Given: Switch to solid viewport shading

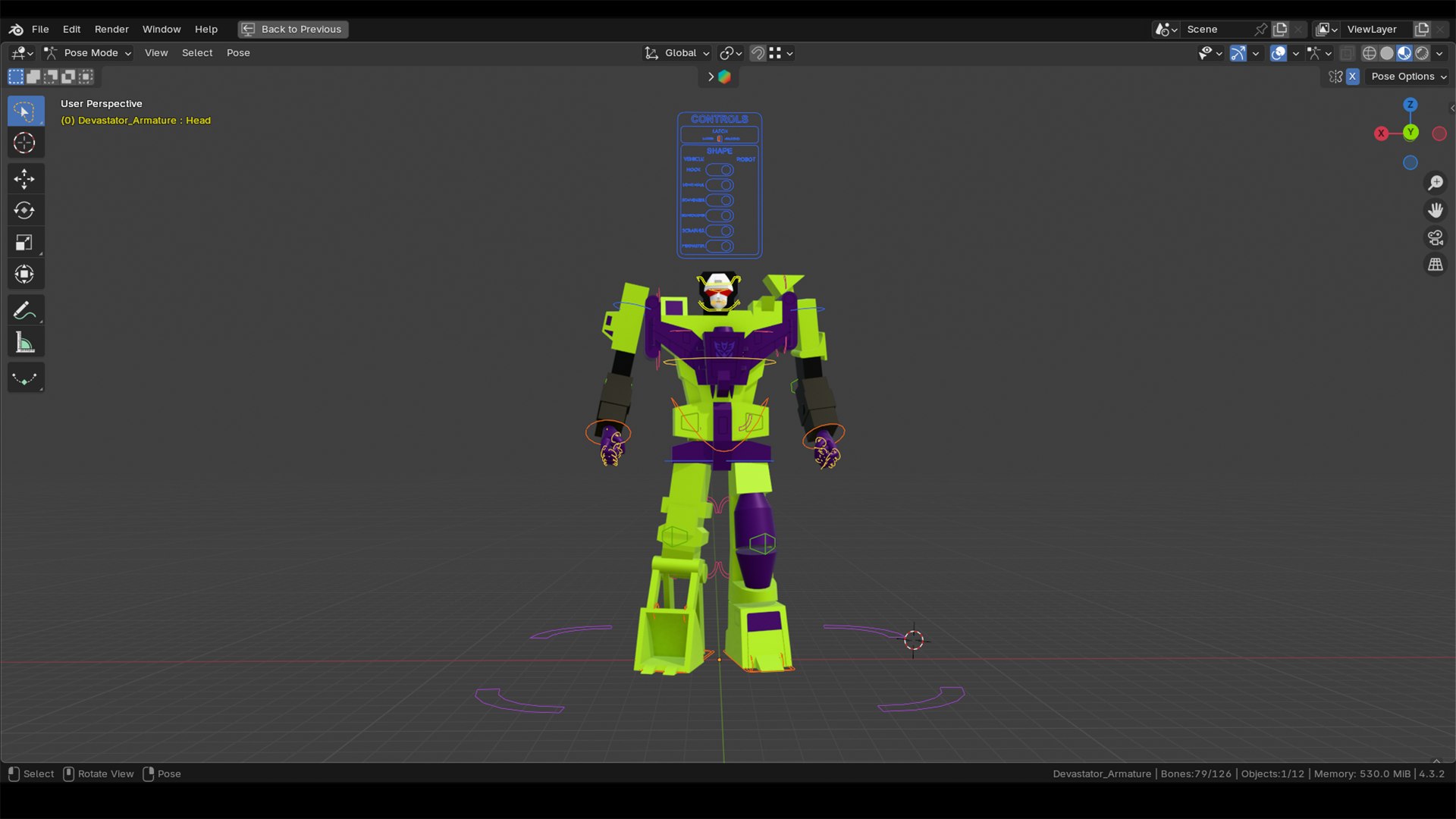Looking at the screenshot, I should [x=1387, y=53].
